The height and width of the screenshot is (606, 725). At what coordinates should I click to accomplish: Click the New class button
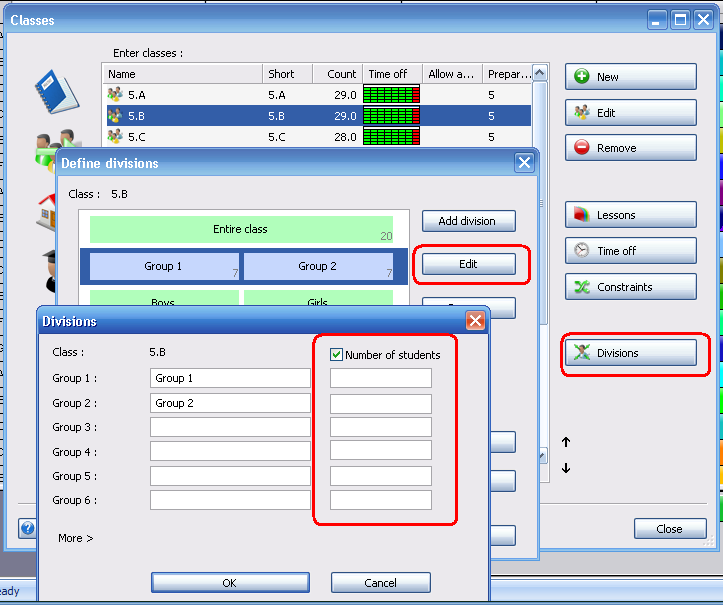[x=630, y=77]
